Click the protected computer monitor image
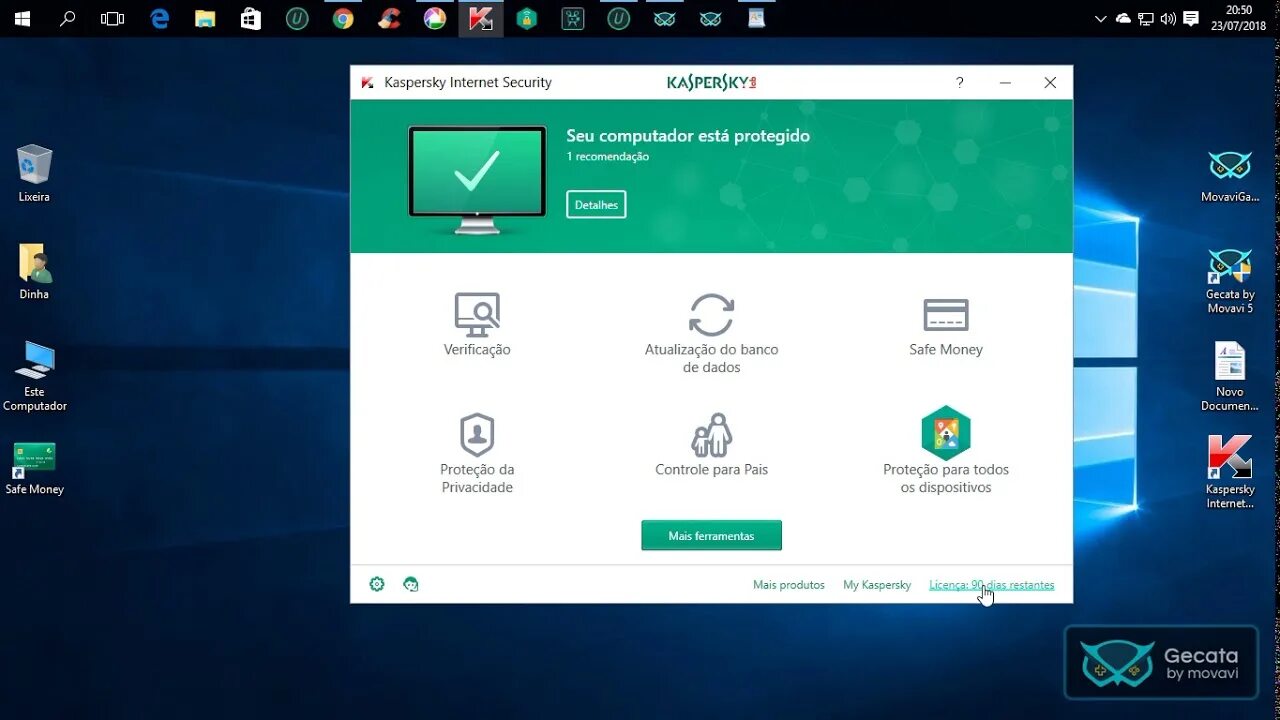The height and width of the screenshot is (720, 1280). [x=477, y=180]
